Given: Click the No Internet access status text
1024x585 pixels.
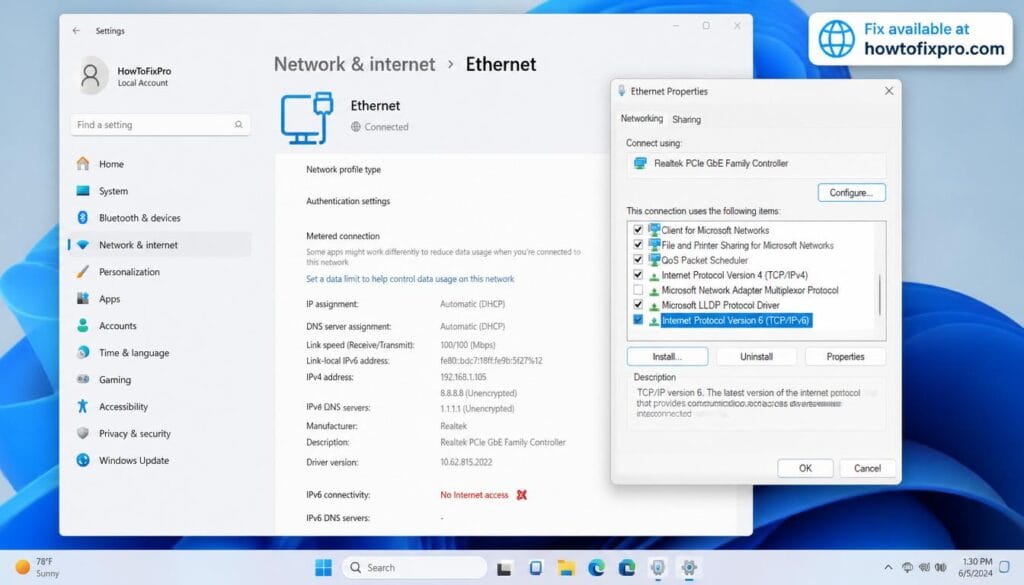Looking at the screenshot, I should (474, 495).
